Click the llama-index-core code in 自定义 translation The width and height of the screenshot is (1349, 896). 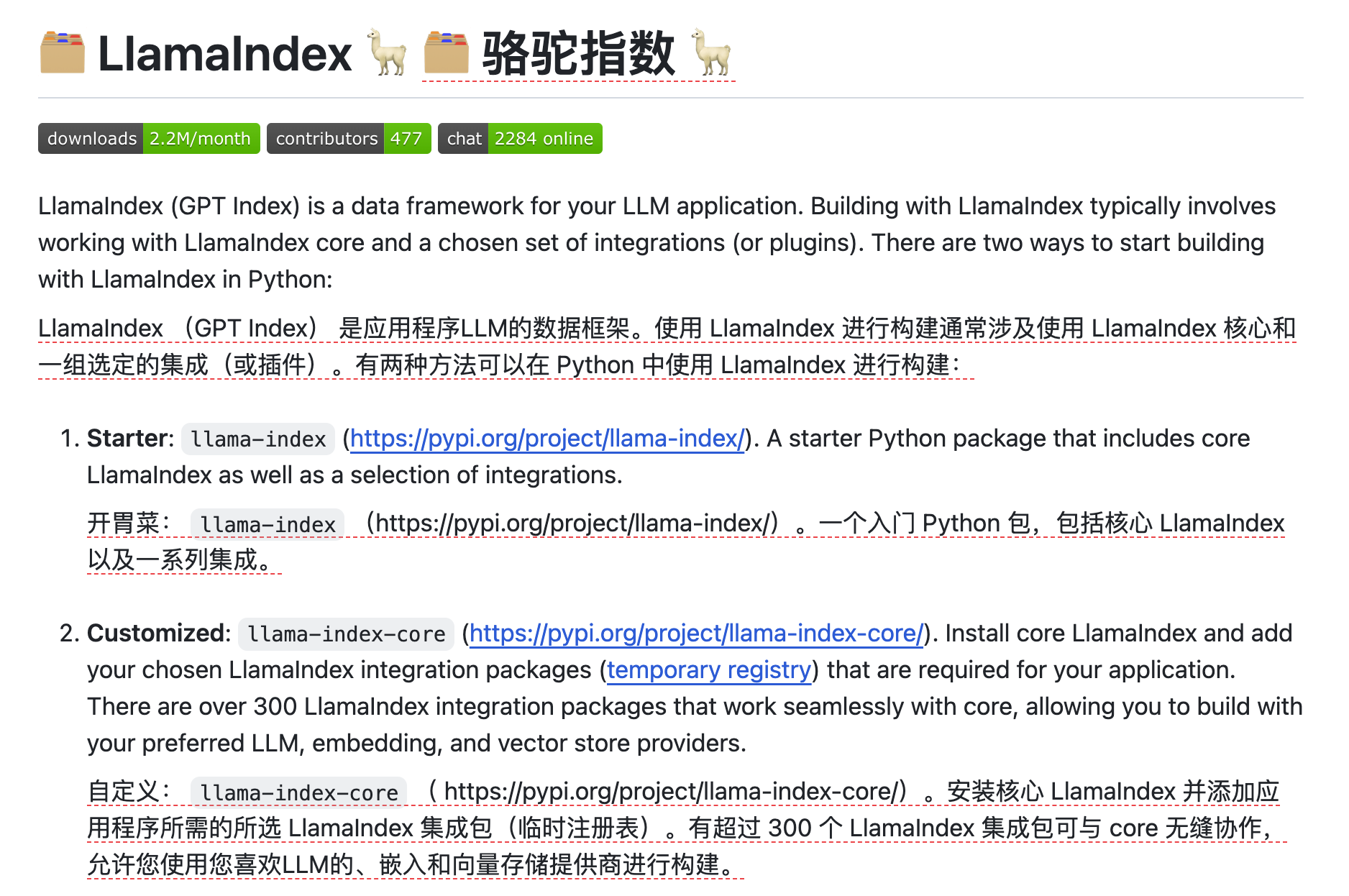point(298,792)
